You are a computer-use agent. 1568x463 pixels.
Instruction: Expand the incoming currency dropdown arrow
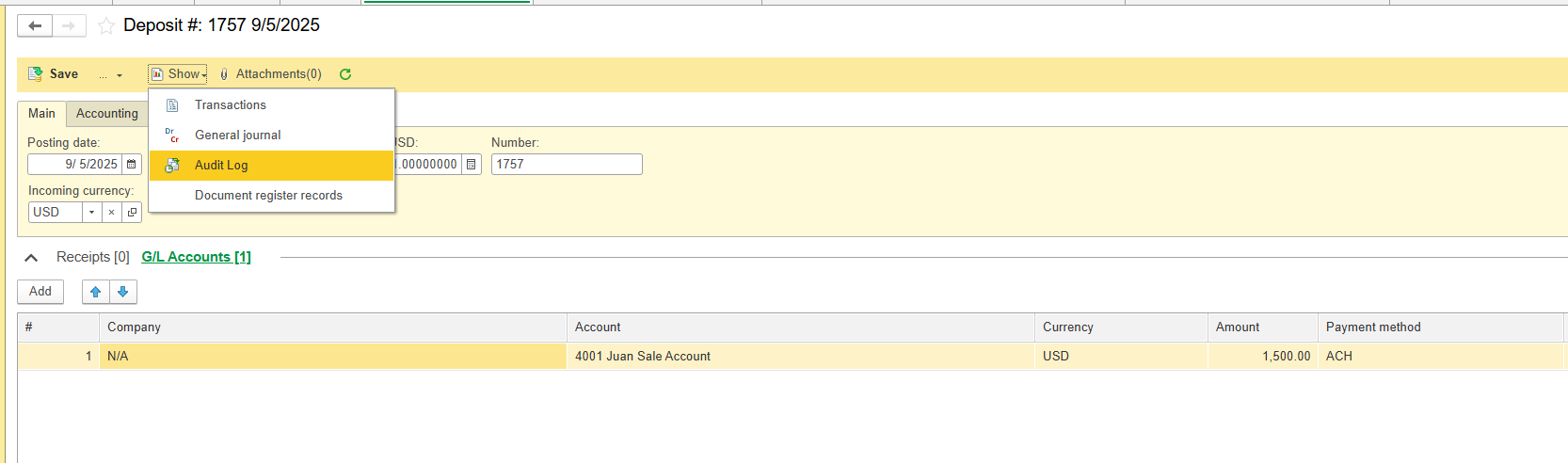[91, 213]
